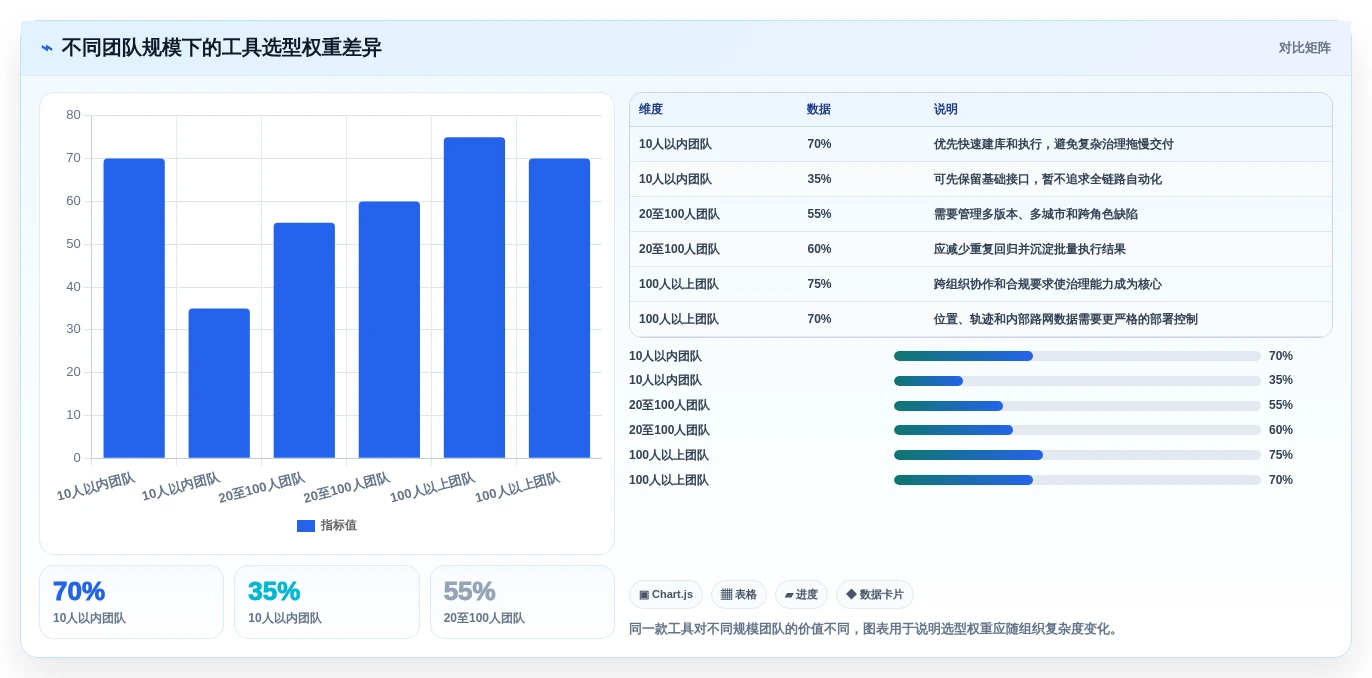The height and width of the screenshot is (678, 1372).
Task: Click the cell 应减少重复回归并沉淀批量执行结果
Action: (1030, 249)
